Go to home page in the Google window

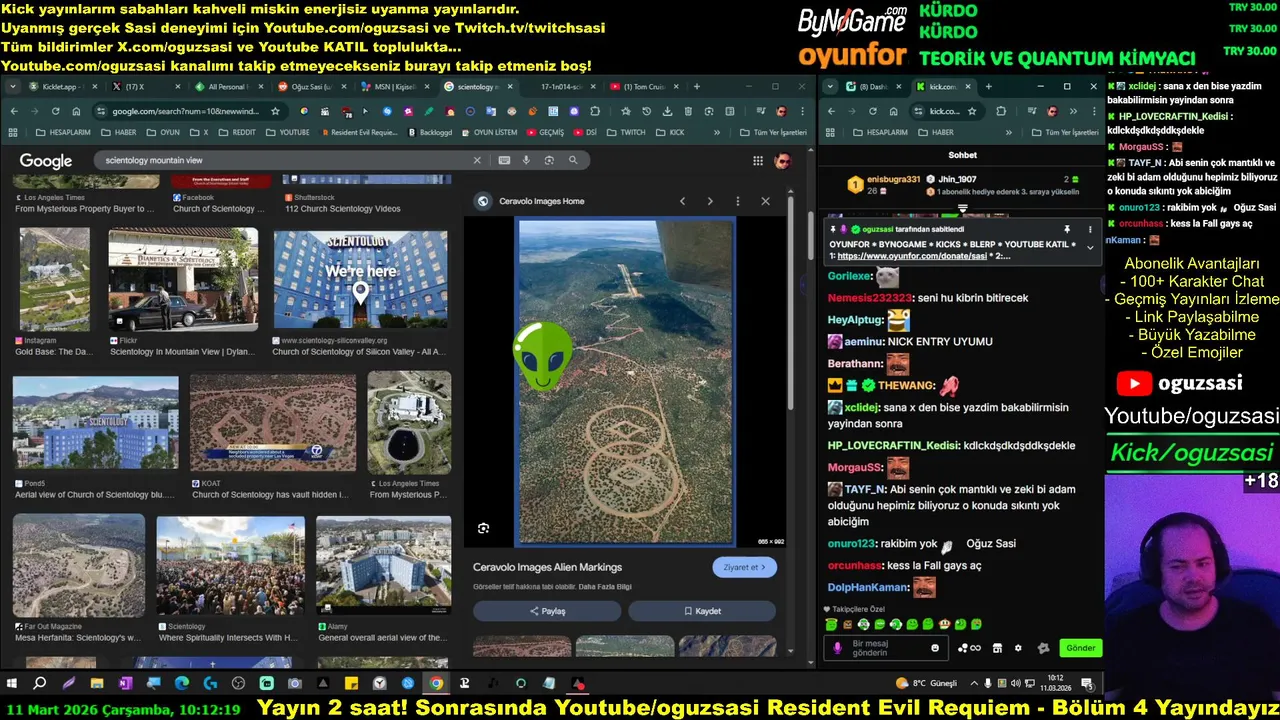[x=77, y=111]
